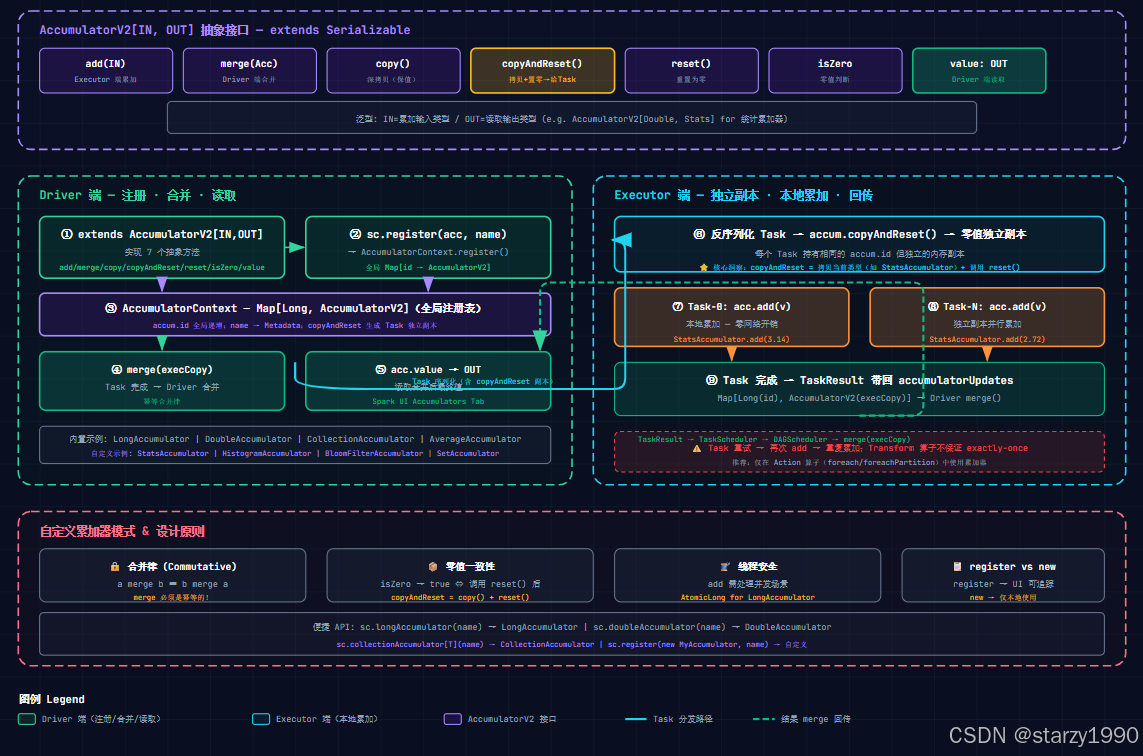This screenshot has height=756, width=1143.
Task: Click the 图例 Legend heading
Action: [52, 699]
